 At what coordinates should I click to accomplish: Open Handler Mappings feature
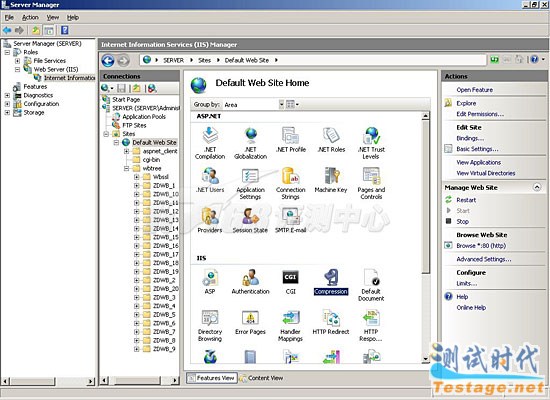click(290, 326)
